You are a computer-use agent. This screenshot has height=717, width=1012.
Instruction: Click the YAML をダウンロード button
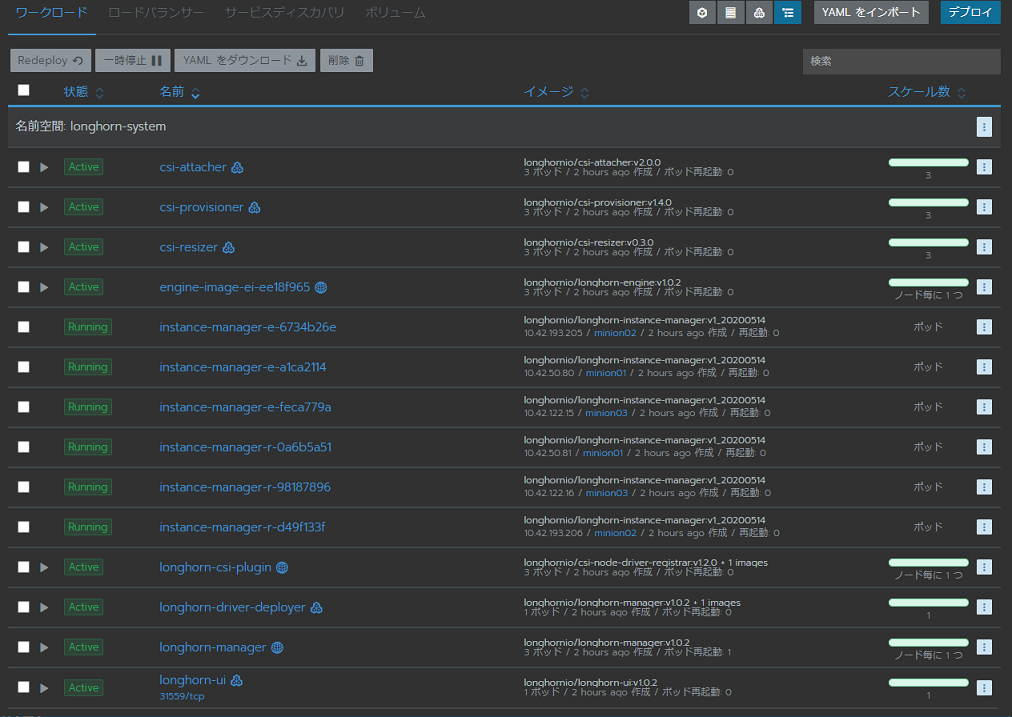click(x=245, y=61)
